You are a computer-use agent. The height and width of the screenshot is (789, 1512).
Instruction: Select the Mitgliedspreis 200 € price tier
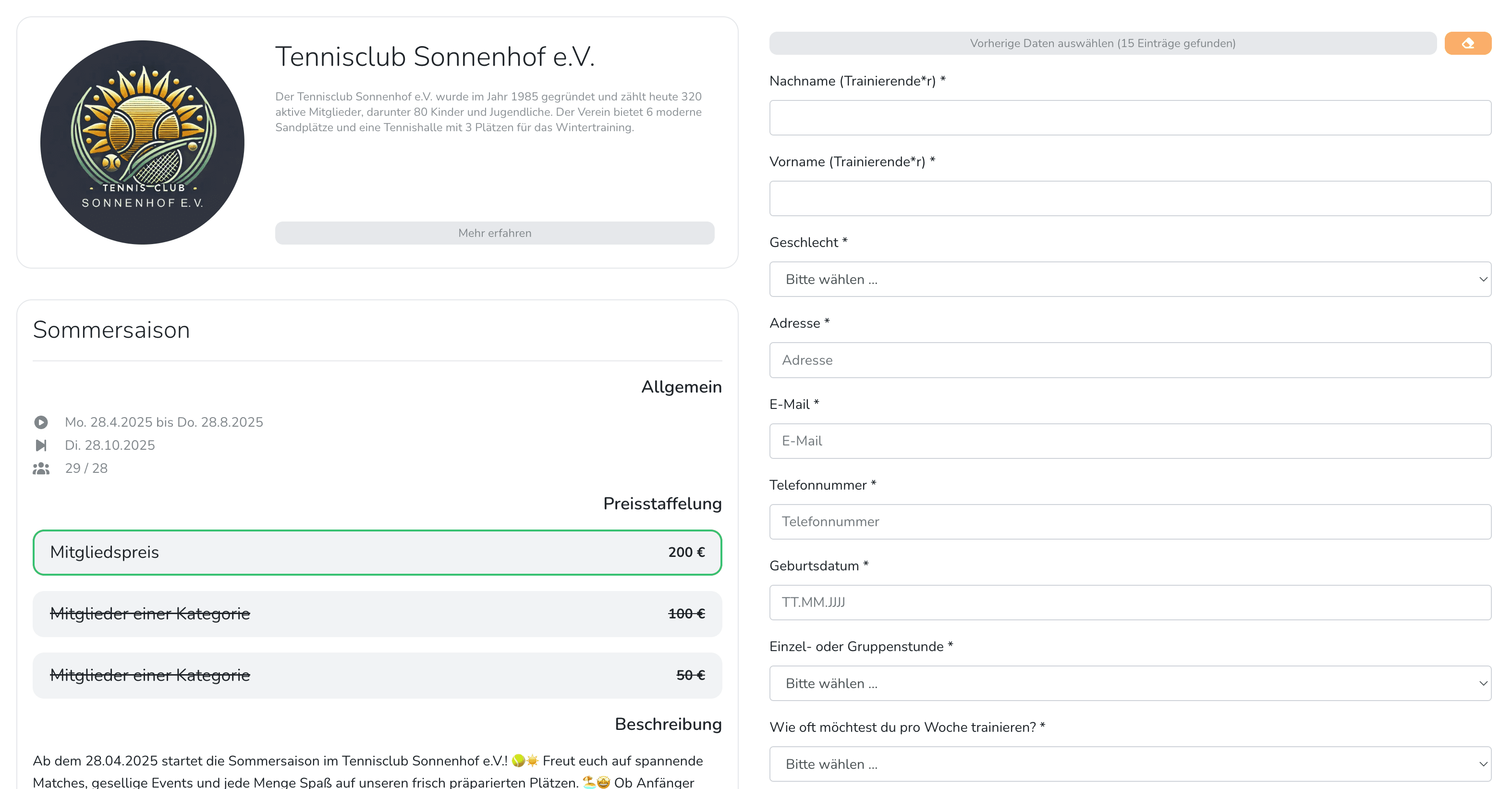pos(377,553)
